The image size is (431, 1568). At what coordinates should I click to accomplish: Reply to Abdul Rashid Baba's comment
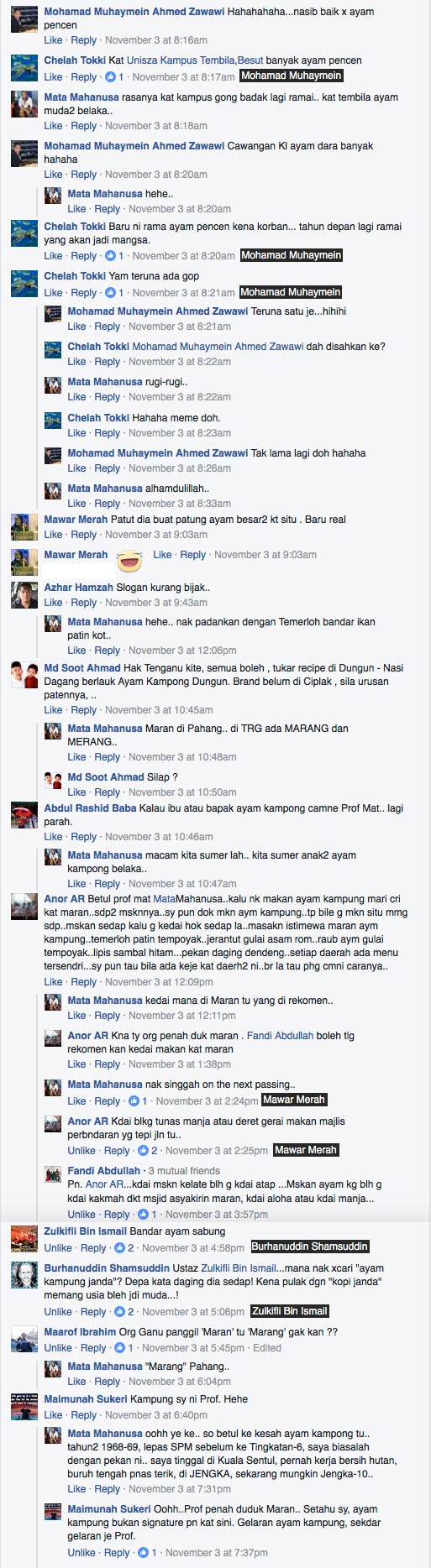coord(83,837)
